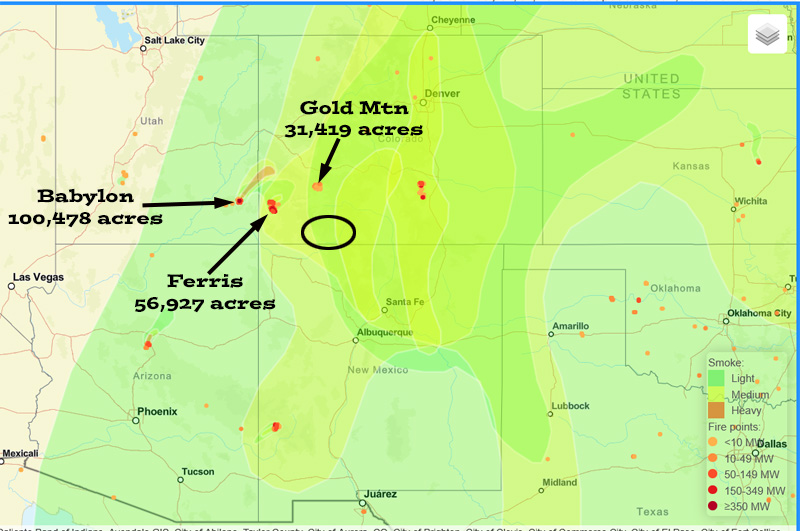Click the Fire points: legend heading

click(x=734, y=426)
